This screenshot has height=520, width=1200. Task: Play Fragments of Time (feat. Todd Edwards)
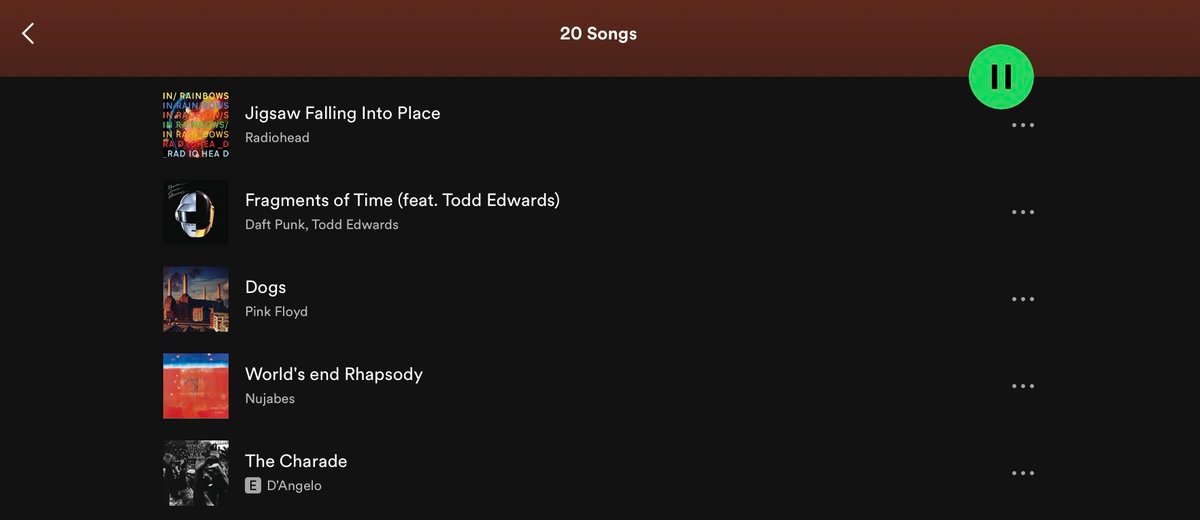[402, 200]
